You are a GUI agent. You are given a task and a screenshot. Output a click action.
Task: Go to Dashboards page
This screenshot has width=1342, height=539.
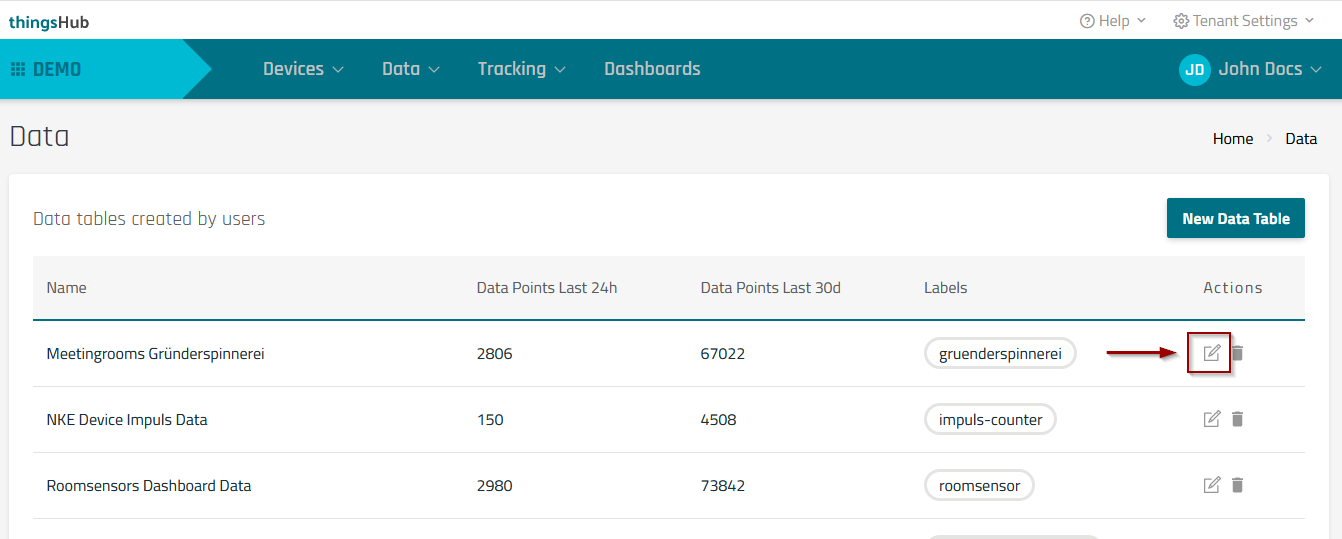(652, 69)
